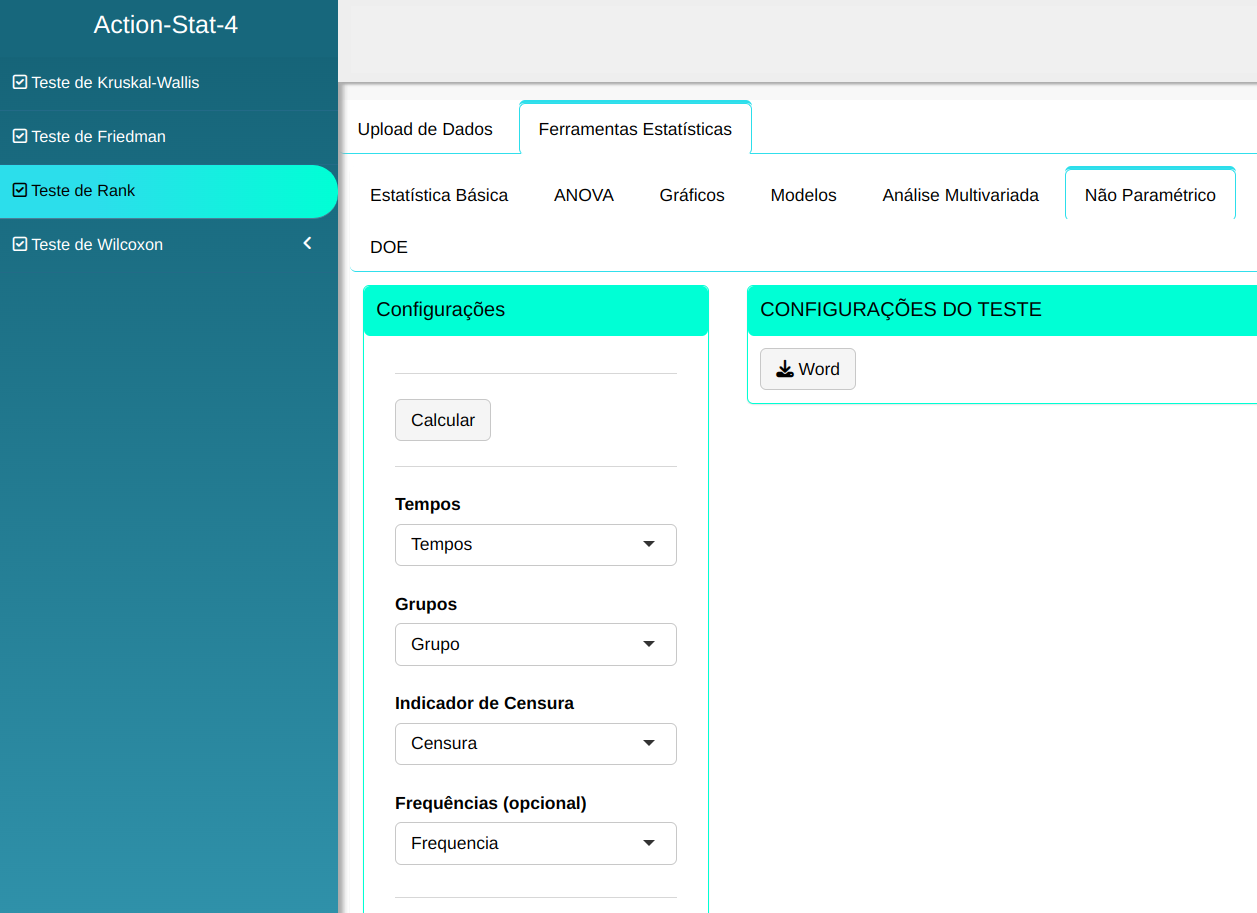1257x913 pixels.
Task: Select the Ferramentas Estatísticas tab
Action: [635, 129]
